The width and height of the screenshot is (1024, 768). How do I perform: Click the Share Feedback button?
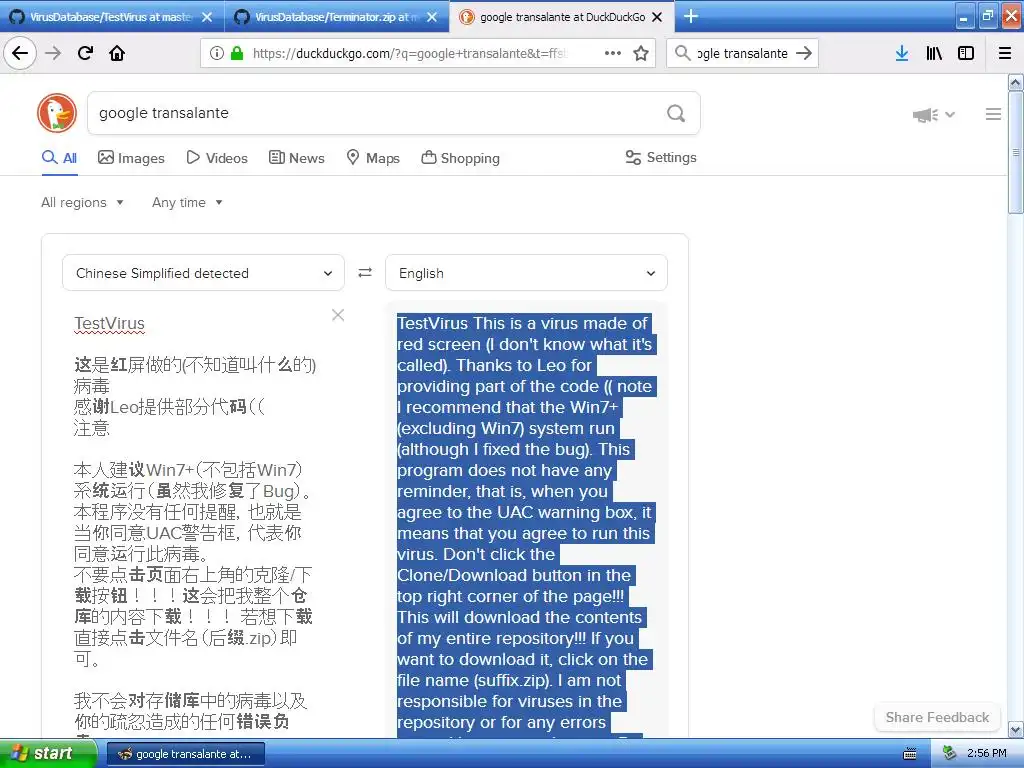click(937, 717)
